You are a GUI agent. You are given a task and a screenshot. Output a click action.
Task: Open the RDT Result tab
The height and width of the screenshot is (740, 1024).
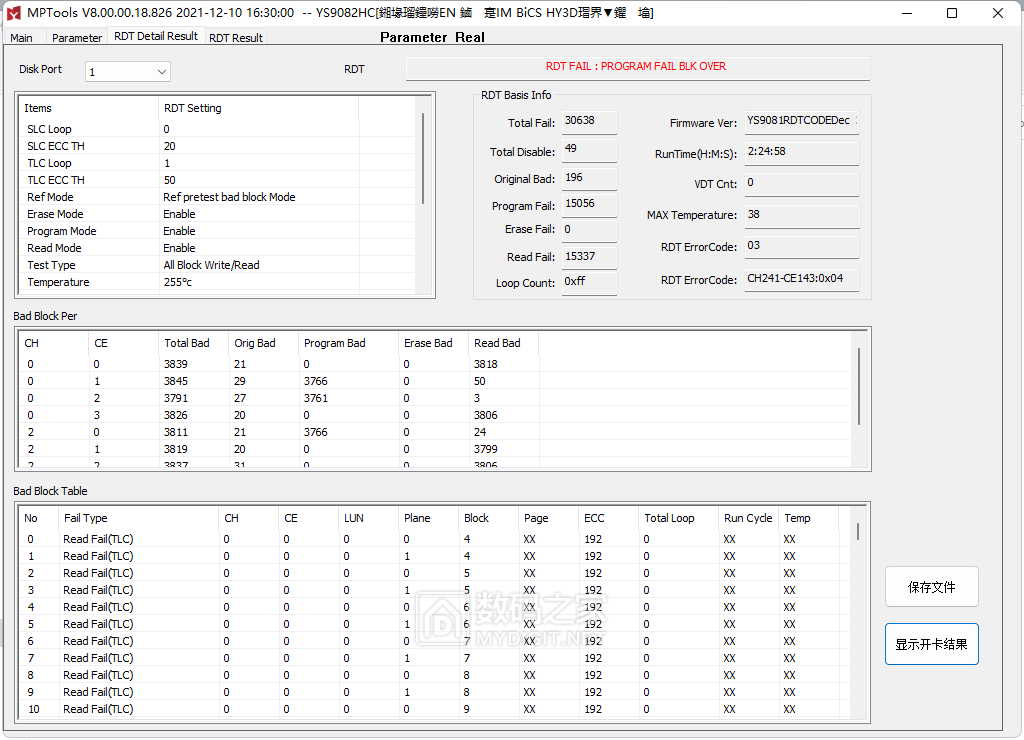pyautogui.click(x=236, y=38)
